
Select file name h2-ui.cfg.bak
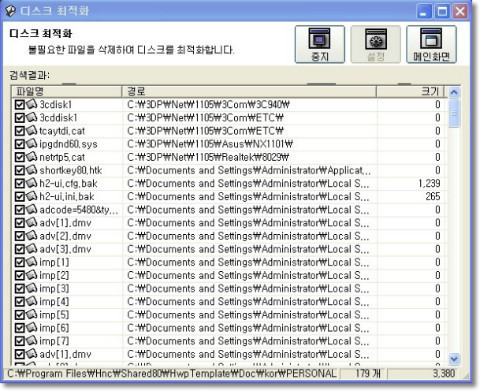(68, 184)
